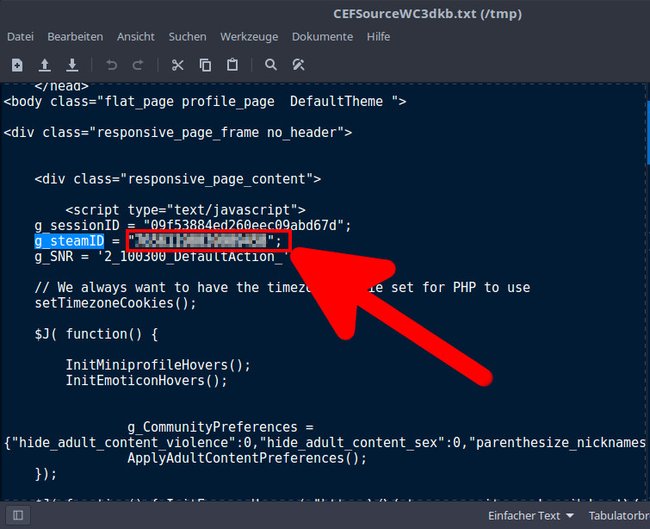Open the Einfacher Text syntax dropdown
650x529 pixels.
click(x=531, y=516)
